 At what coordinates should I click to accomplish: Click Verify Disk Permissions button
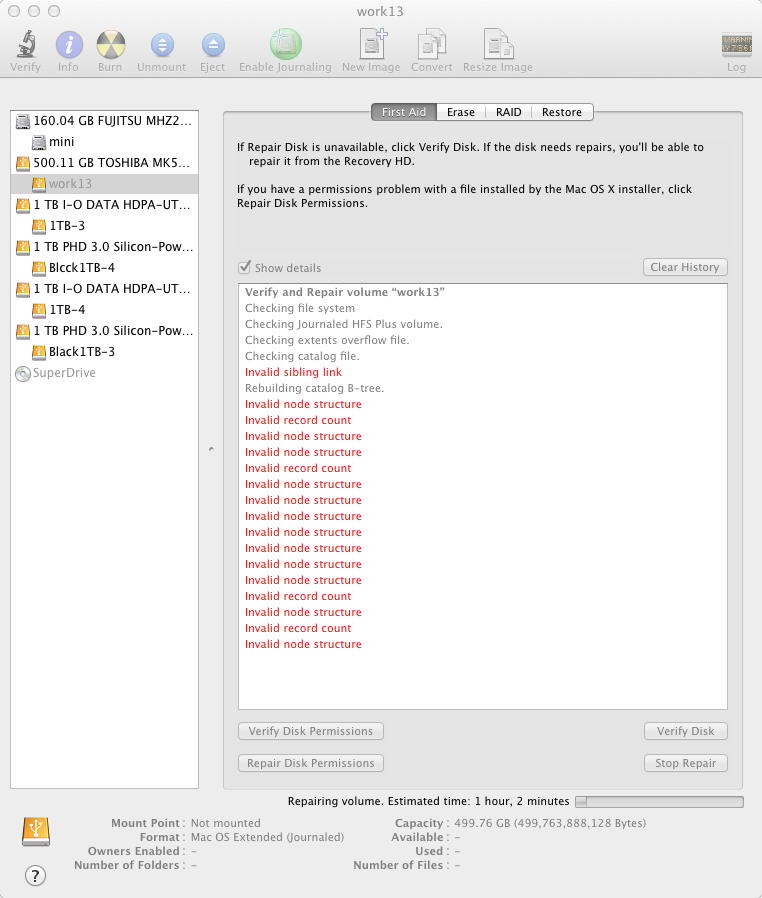click(x=310, y=731)
